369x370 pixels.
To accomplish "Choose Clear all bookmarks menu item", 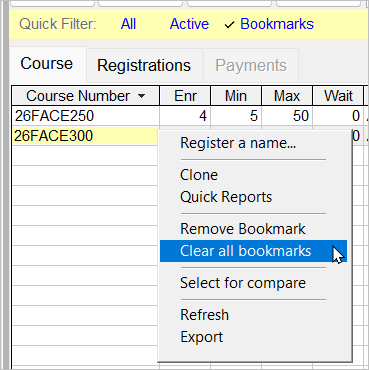I will [x=253, y=251].
